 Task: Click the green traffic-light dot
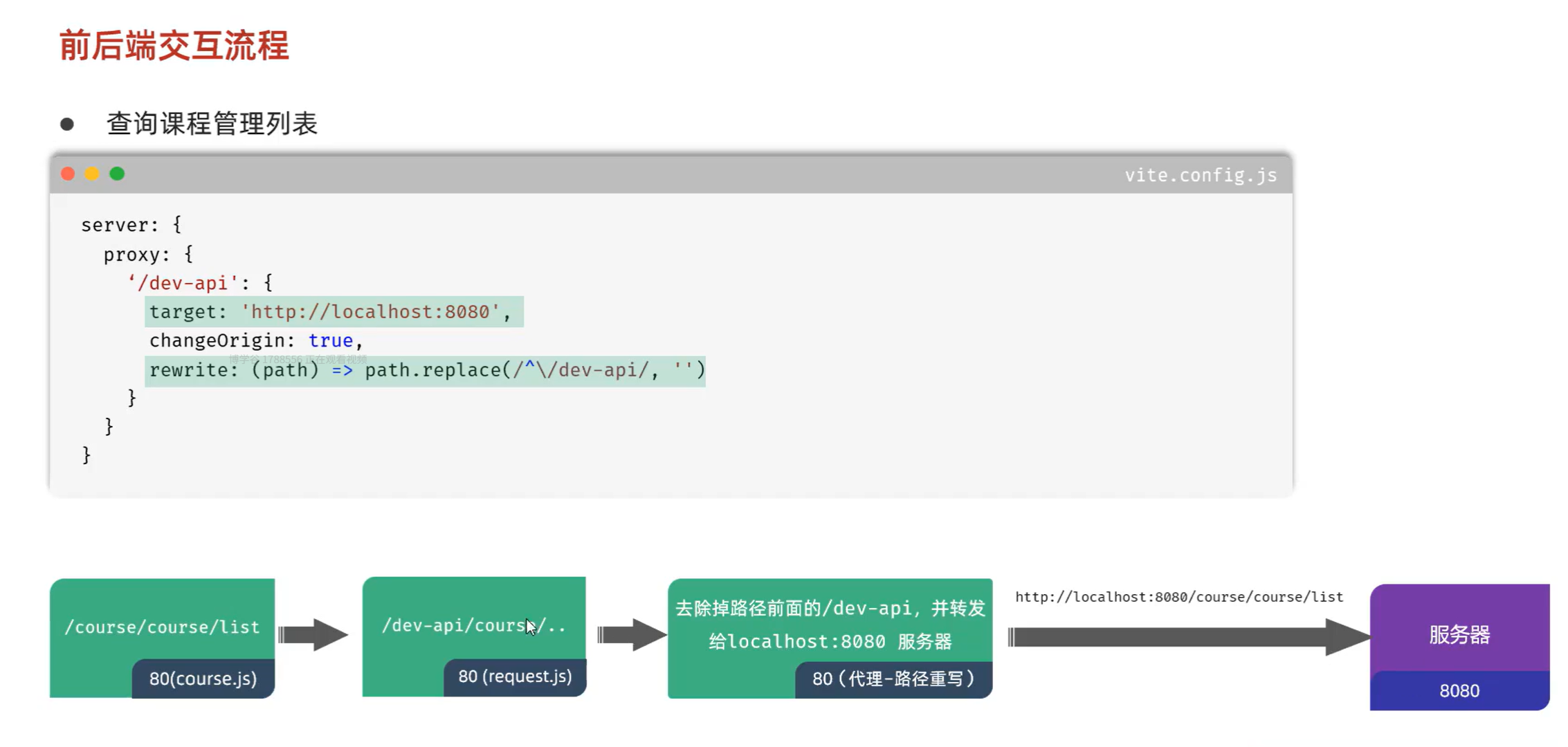[117, 174]
